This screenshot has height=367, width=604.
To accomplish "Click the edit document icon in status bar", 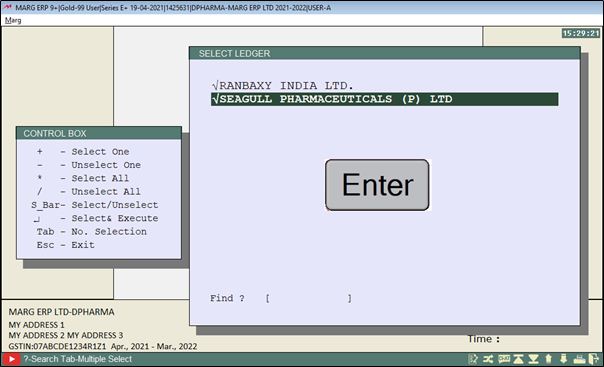I will 473,359.
